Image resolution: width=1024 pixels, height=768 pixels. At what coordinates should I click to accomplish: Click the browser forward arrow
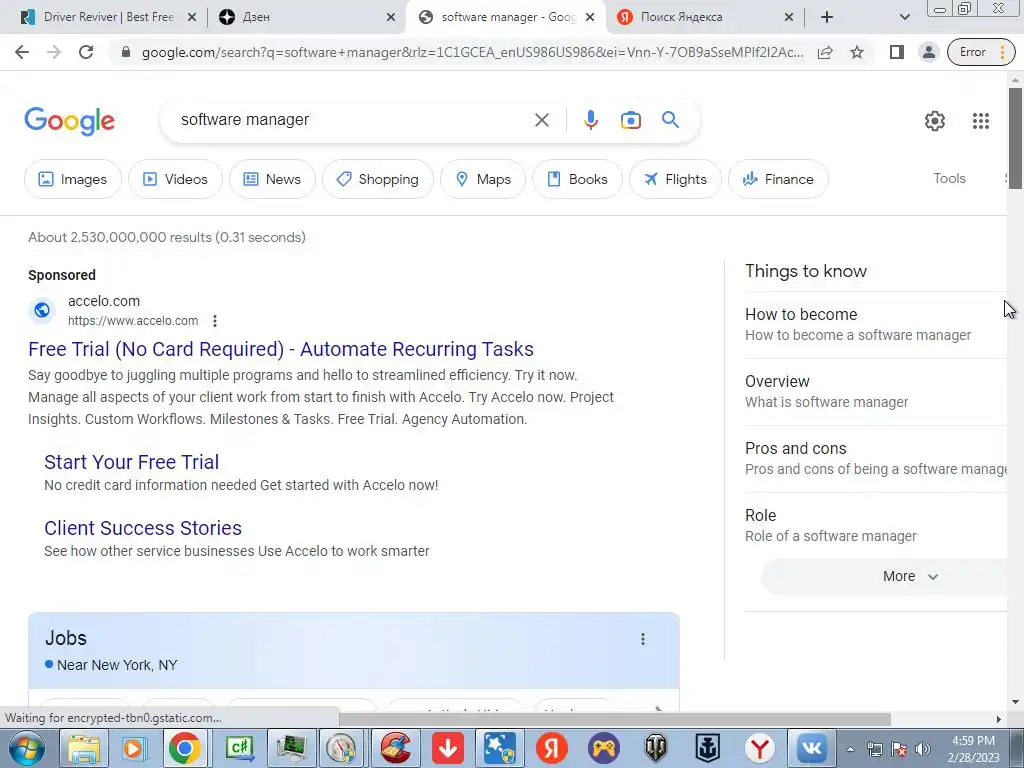click(x=54, y=52)
